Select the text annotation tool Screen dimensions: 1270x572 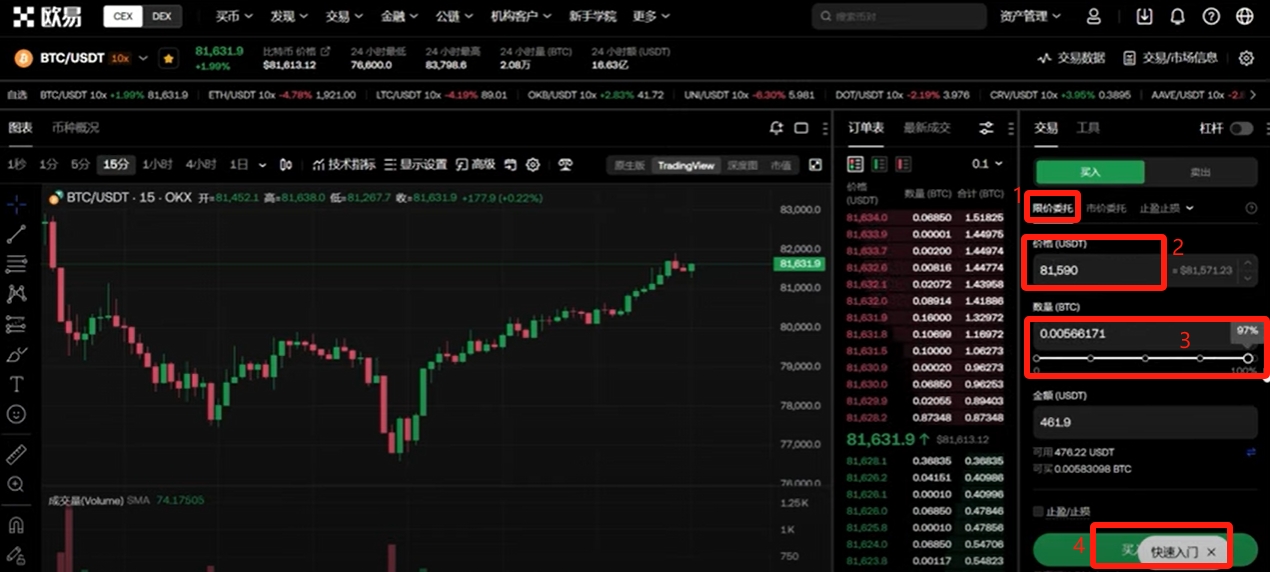coord(16,384)
